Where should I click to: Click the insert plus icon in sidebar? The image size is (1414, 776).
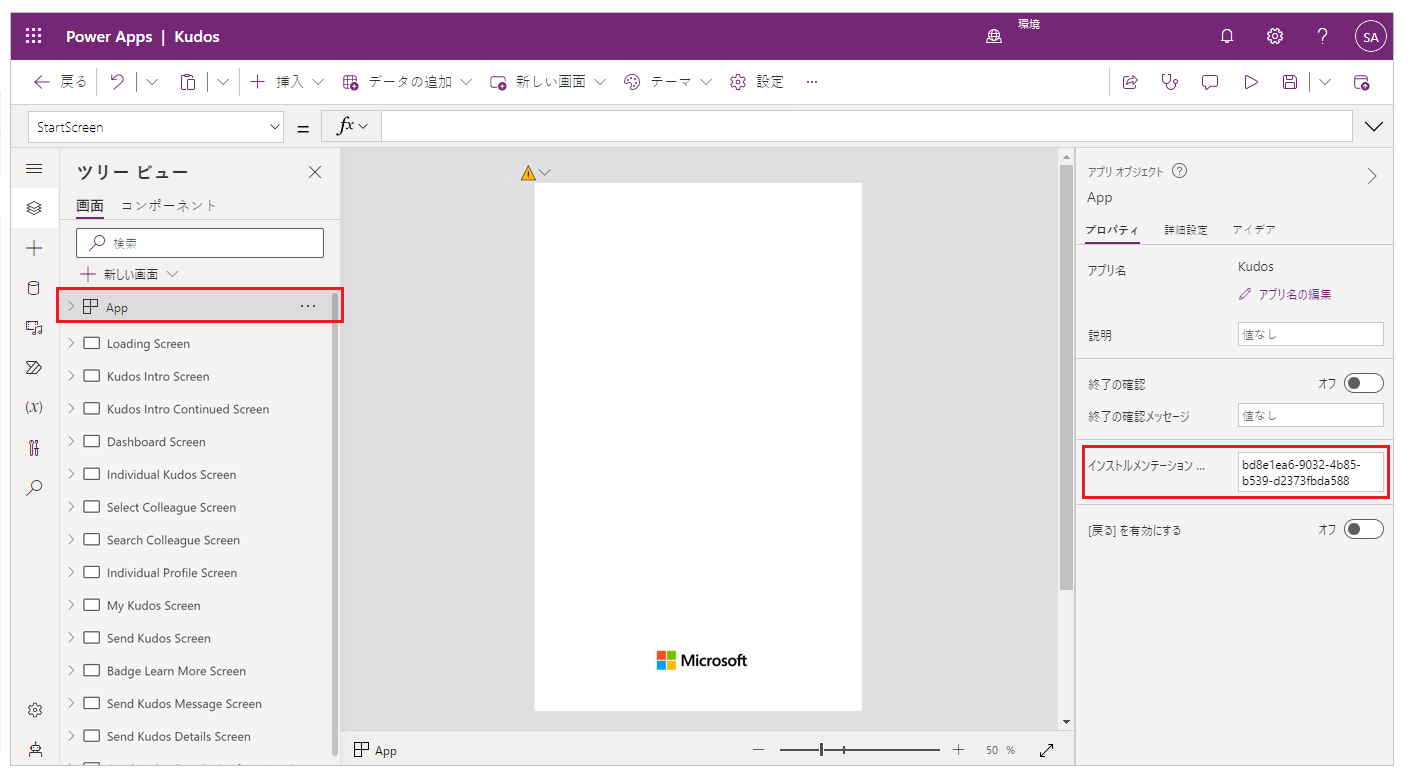pyautogui.click(x=34, y=248)
